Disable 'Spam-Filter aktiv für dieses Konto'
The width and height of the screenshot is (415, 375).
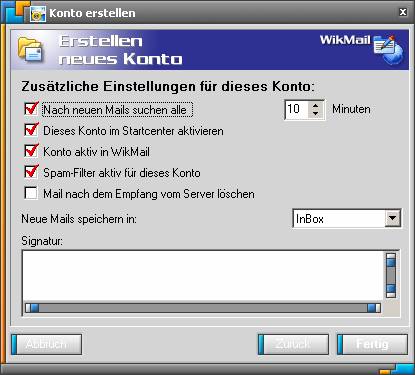[31, 172]
